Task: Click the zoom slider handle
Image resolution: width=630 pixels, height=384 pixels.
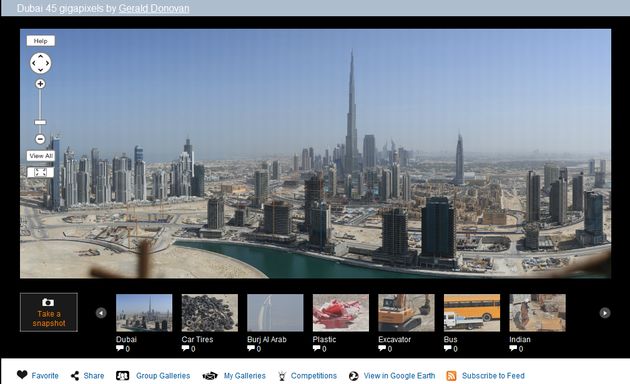Action: click(x=40, y=122)
